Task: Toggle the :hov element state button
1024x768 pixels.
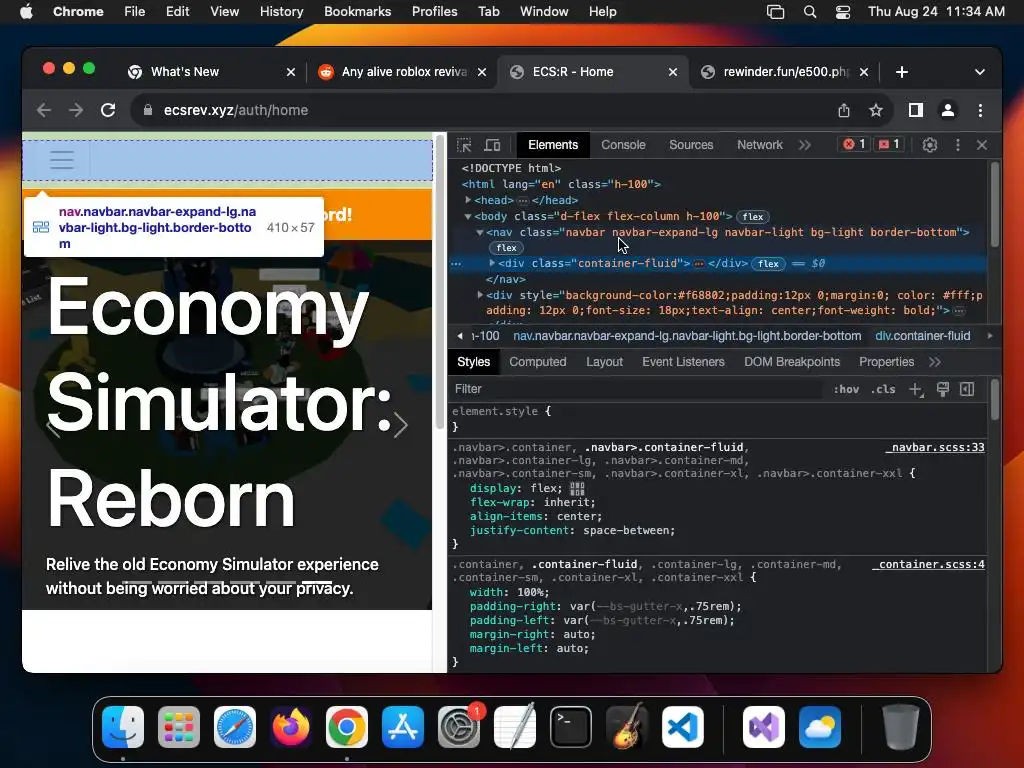Action: click(x=846, y=389)
